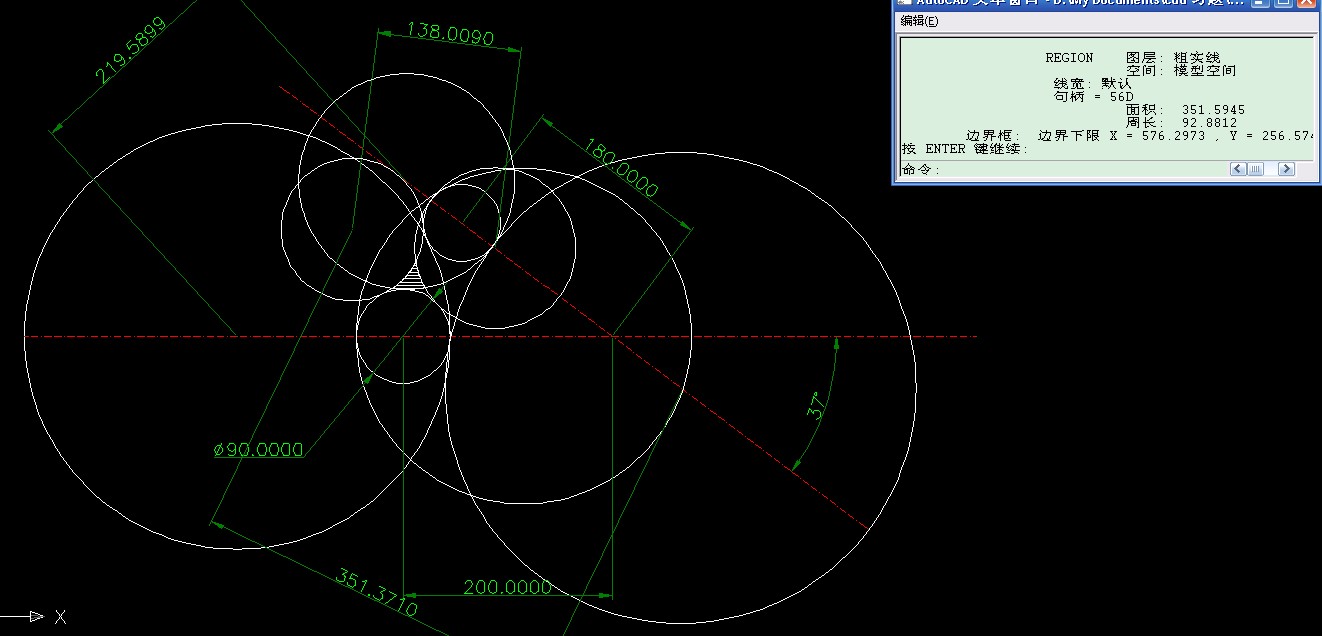The height and width of the screenshot is (636, 1322).
Task: Click the 37° angle dimension
Action: [x=817, y=406]
